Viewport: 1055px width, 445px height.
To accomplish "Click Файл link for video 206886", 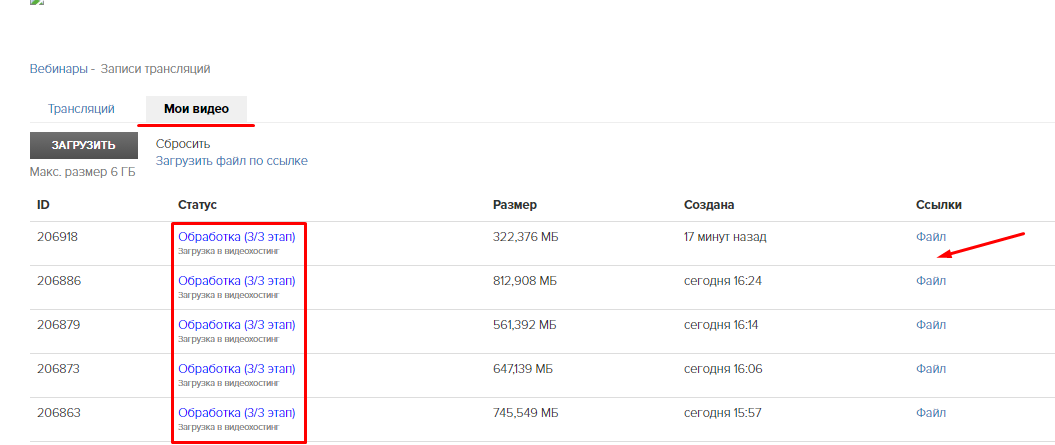I will (930, 281).
